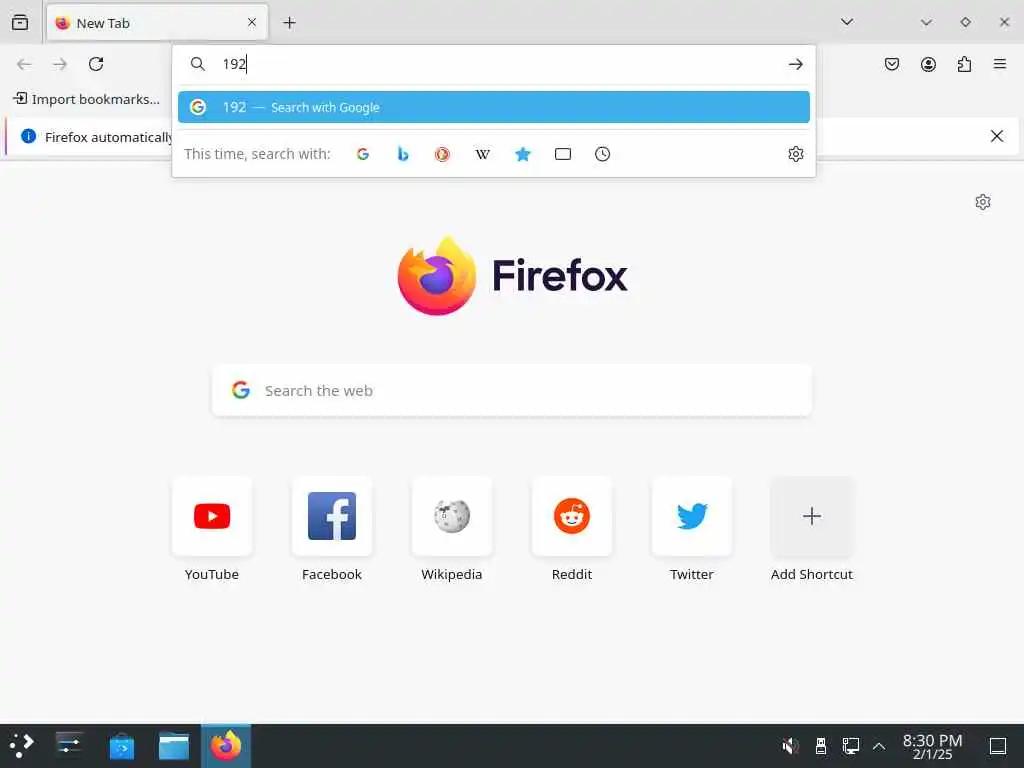
Task: Open the removable devices tray icon
Action: click(x=821, y=746)
